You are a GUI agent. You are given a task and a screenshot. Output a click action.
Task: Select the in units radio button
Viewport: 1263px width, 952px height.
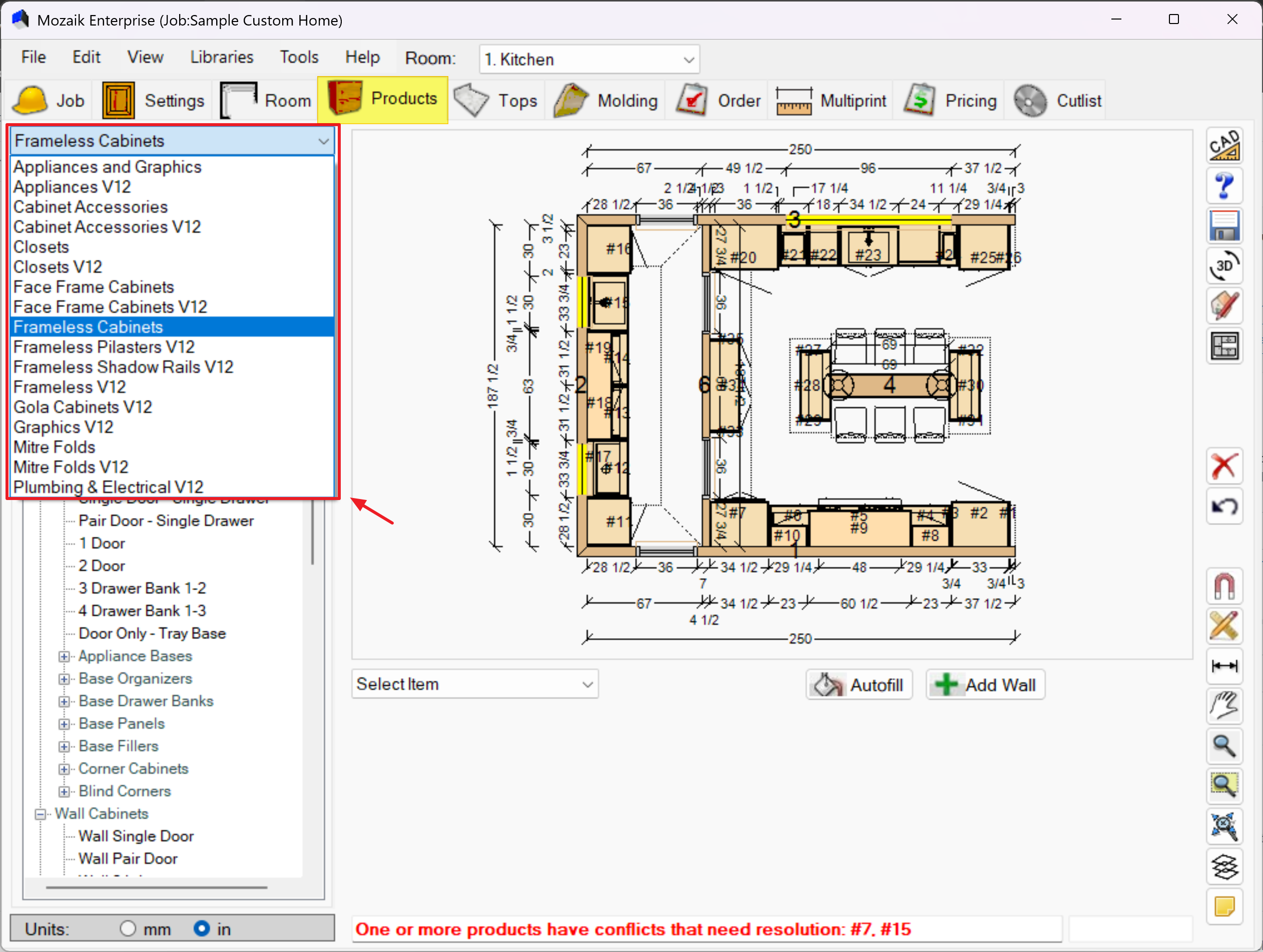pos(201,928)
